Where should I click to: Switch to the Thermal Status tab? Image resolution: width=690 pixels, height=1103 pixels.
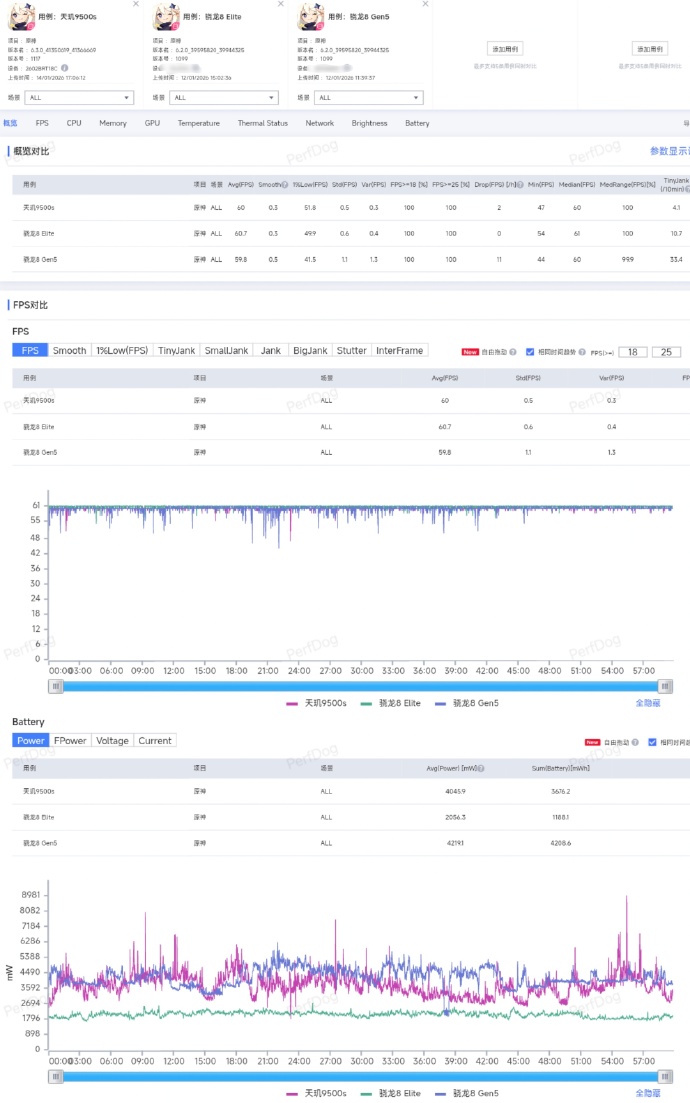(262, 123)
